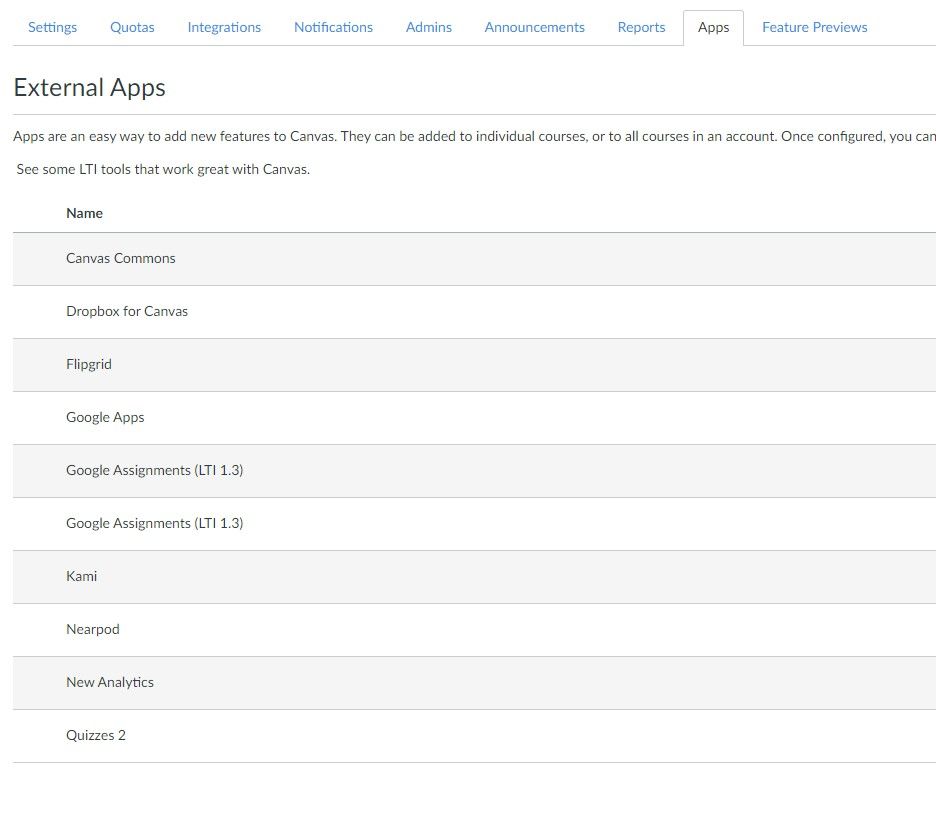Select the Quizzes 2 app row
The image size is (936, 815).
[x=96, y=735]
